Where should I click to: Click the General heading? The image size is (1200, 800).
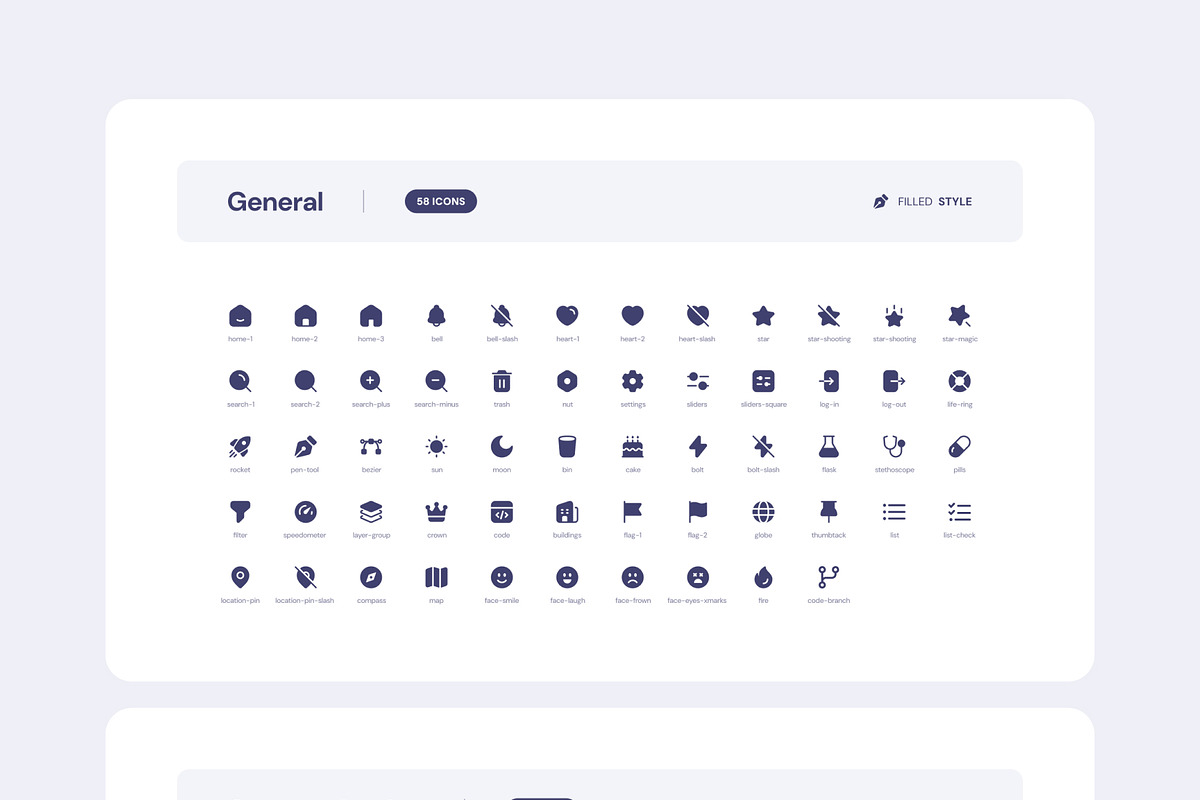(x=275, y=202)
